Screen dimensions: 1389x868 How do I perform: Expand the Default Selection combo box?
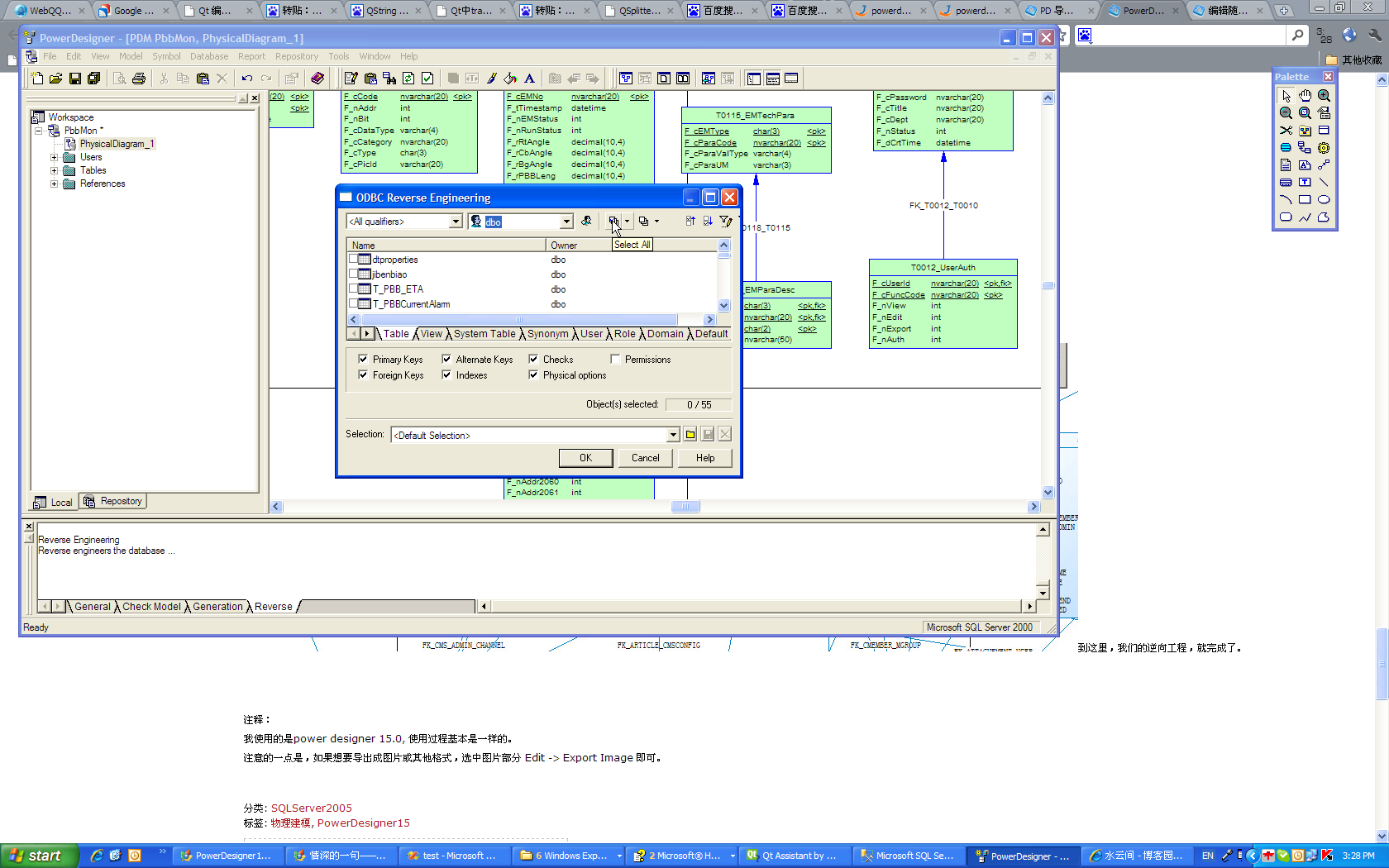pyautogui.click(x=673, y=435)
